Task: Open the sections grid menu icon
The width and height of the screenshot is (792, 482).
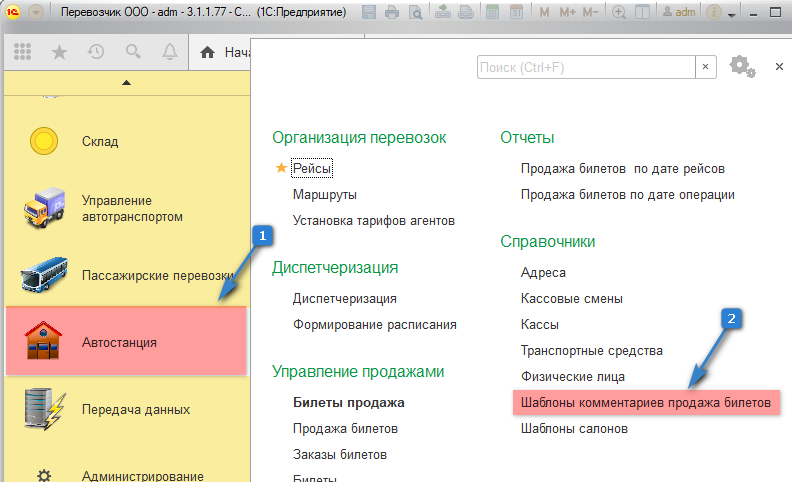Action: pyautogui.click(x=22, y=52)
